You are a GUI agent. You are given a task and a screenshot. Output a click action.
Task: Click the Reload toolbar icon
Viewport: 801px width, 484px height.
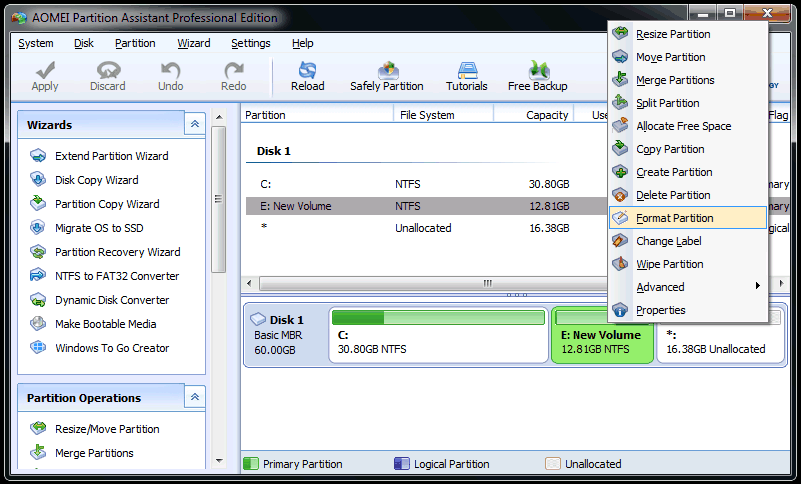[x=308, y=71]
